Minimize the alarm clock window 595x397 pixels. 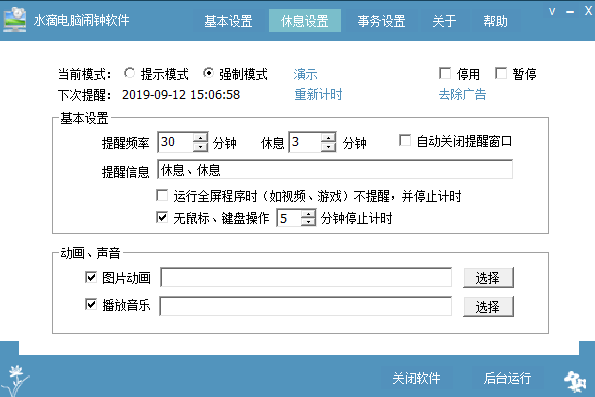(570, 12)
